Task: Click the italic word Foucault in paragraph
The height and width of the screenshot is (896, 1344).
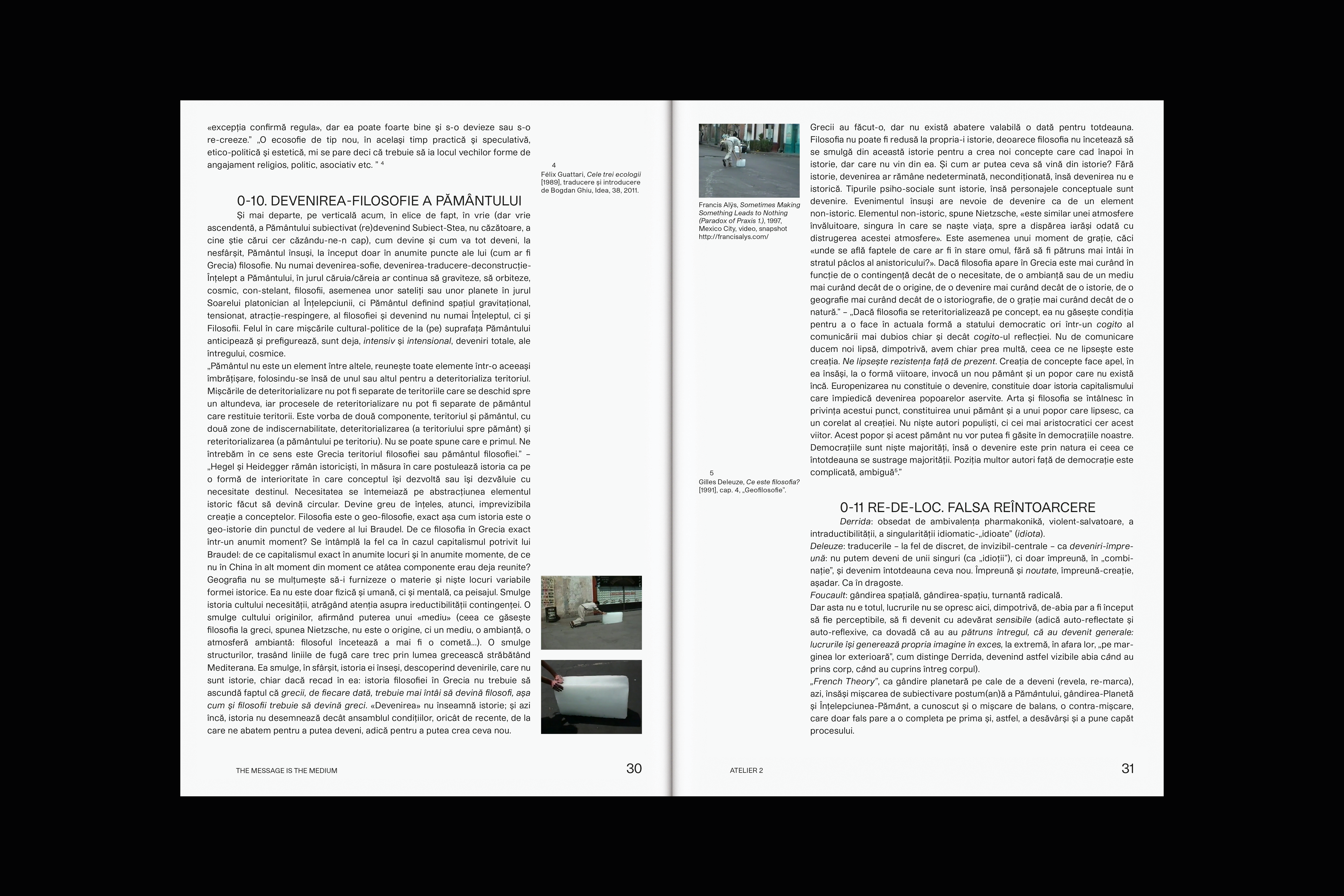Action: 827,595
